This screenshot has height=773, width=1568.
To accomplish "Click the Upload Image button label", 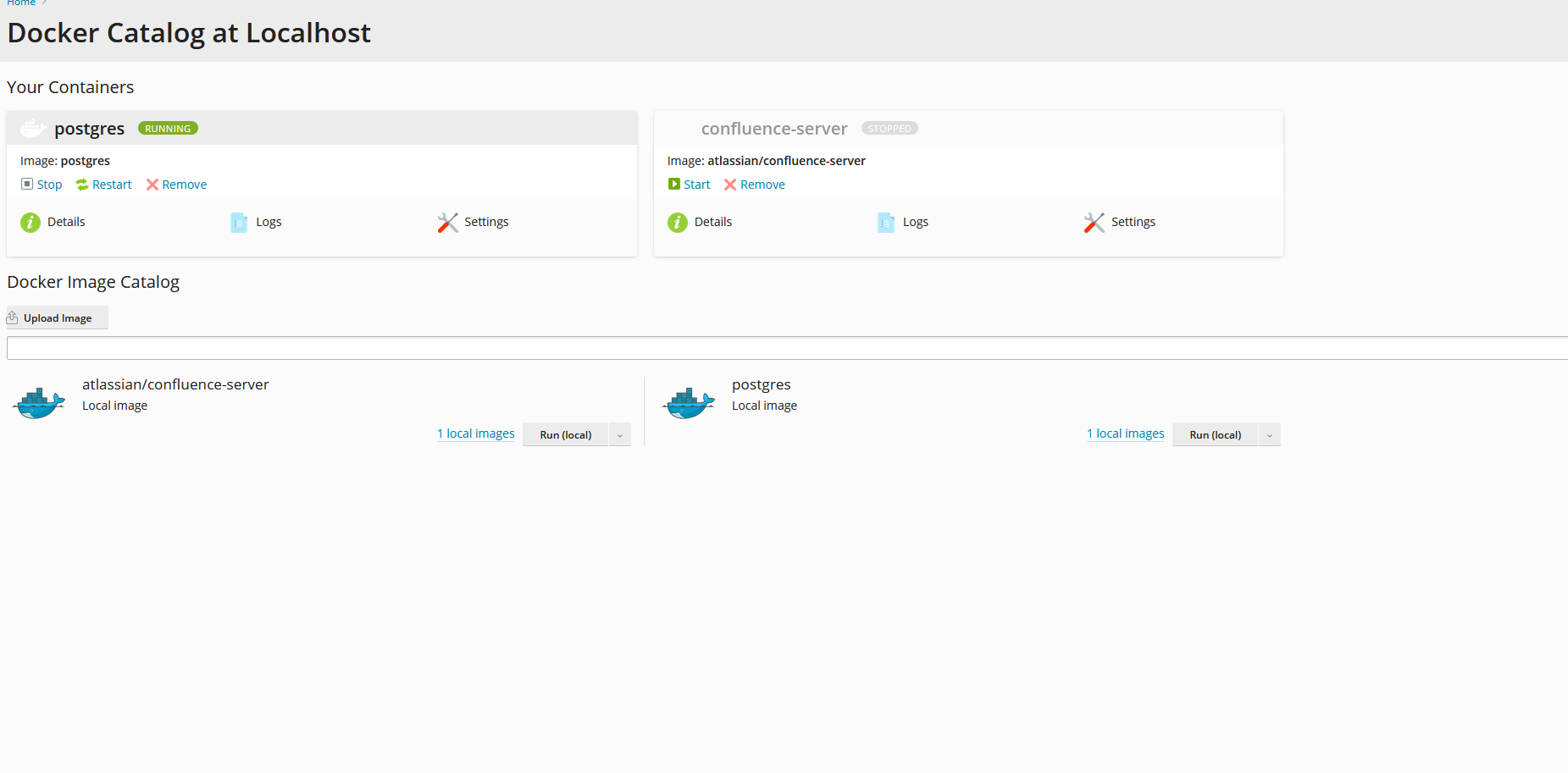I will (x=58, y=318).
